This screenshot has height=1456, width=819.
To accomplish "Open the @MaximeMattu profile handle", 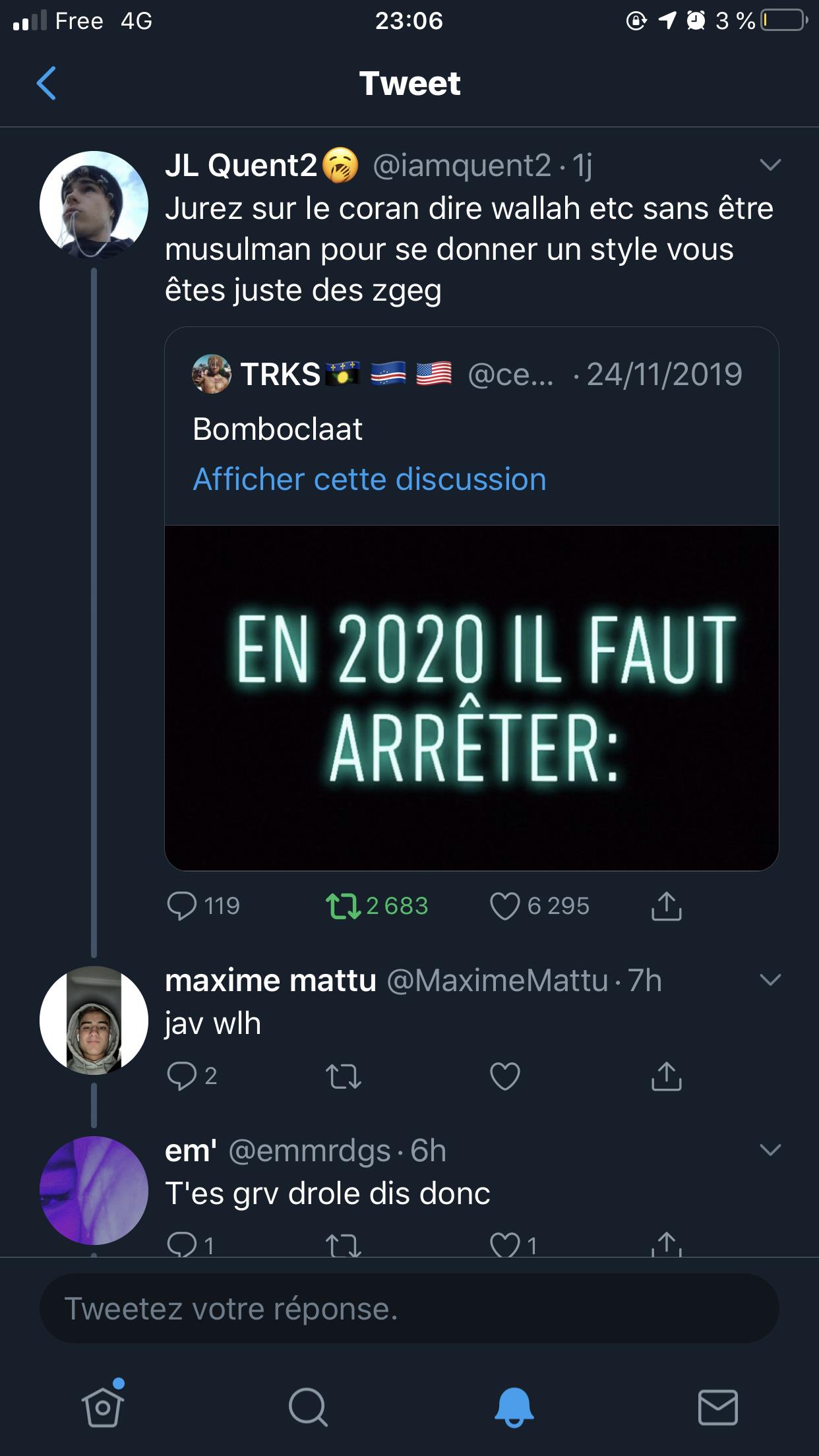I will click(x=498, y=981).
